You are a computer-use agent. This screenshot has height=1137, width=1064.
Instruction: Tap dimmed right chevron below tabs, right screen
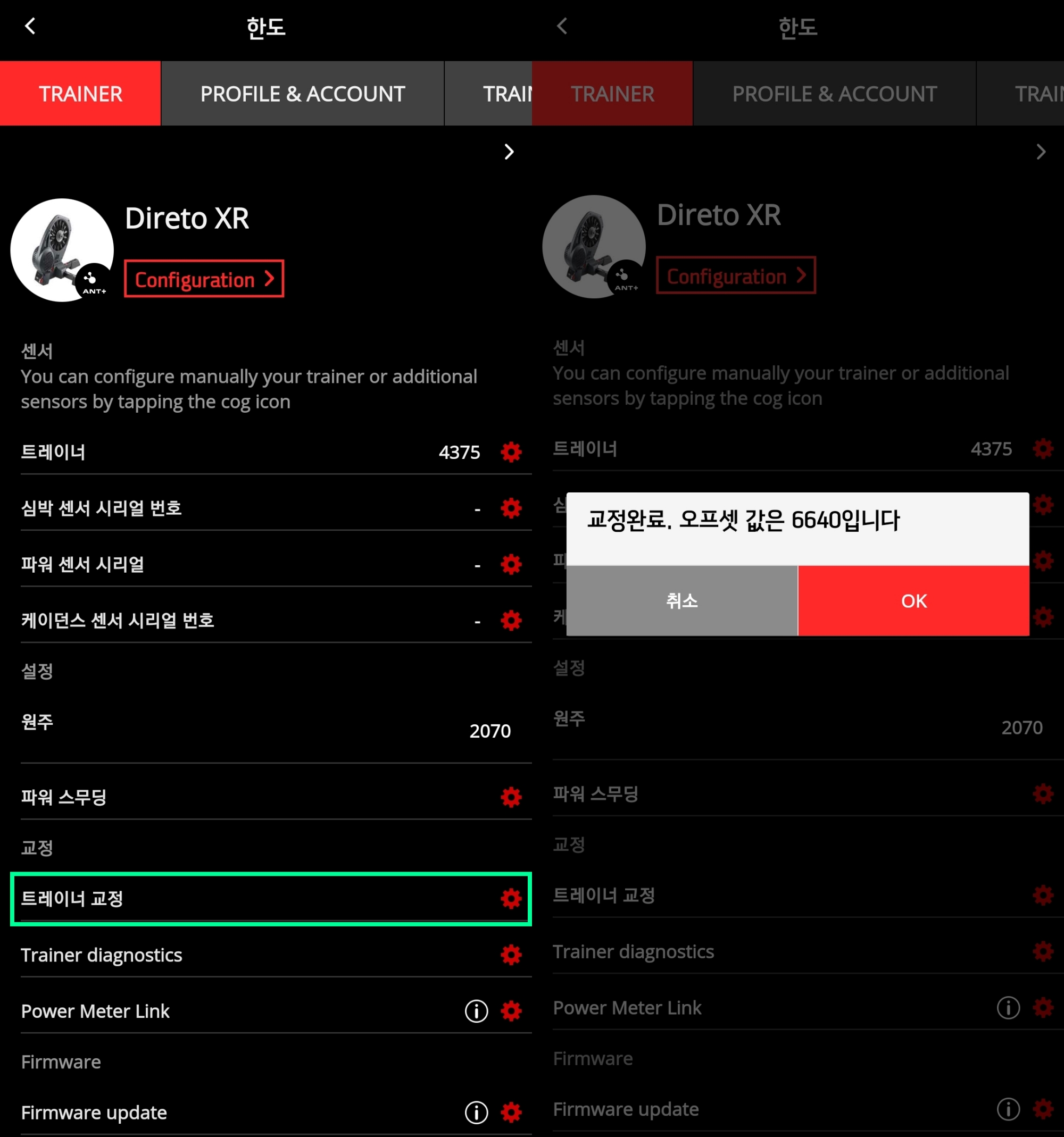(1041, 152)
